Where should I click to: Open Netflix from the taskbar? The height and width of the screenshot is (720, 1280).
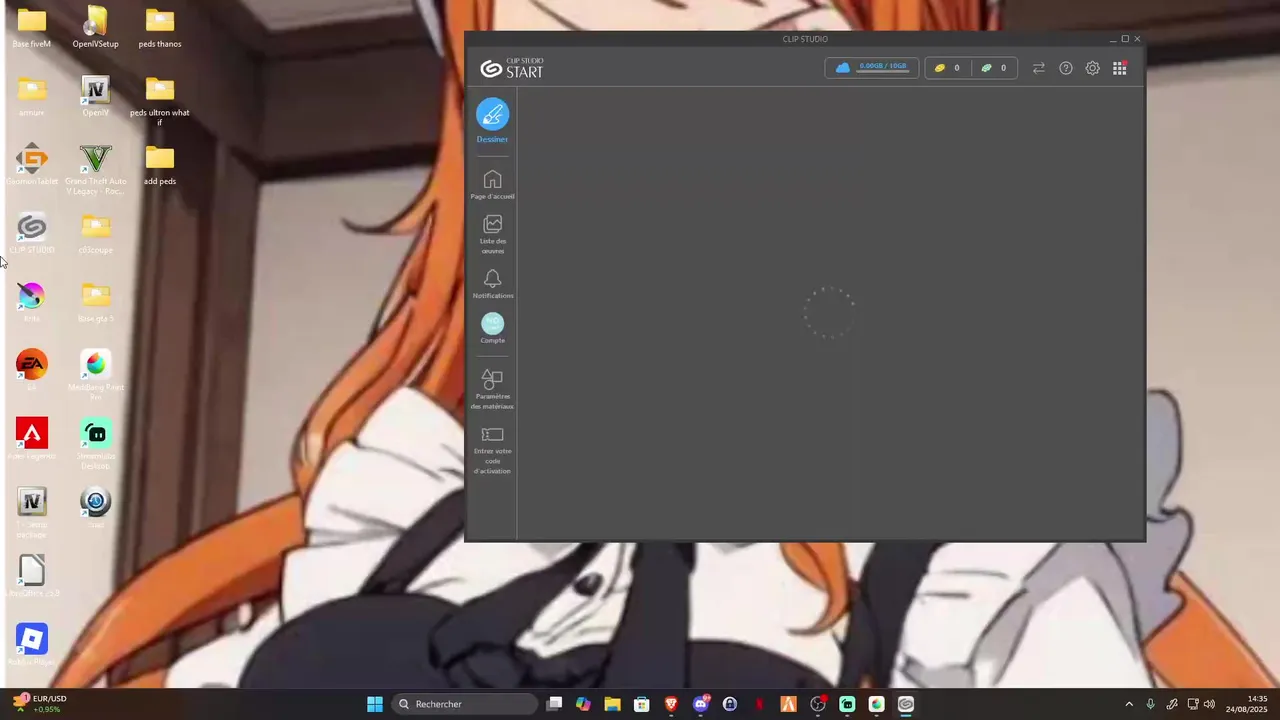click(759, 704)
